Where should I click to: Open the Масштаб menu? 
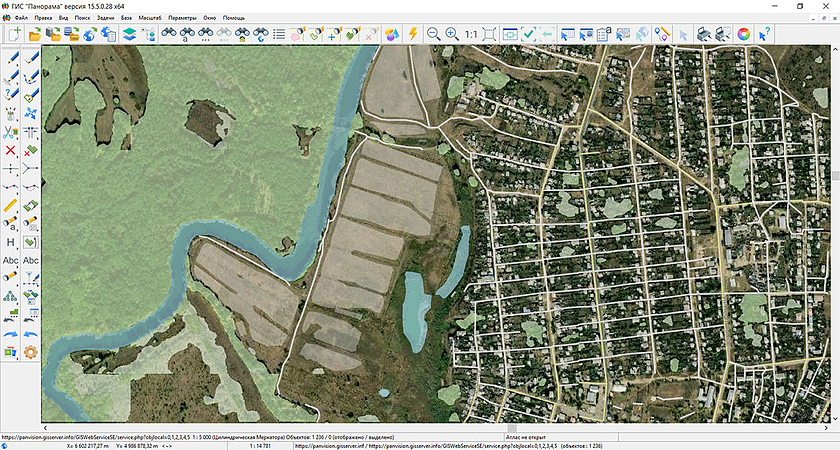149,18
